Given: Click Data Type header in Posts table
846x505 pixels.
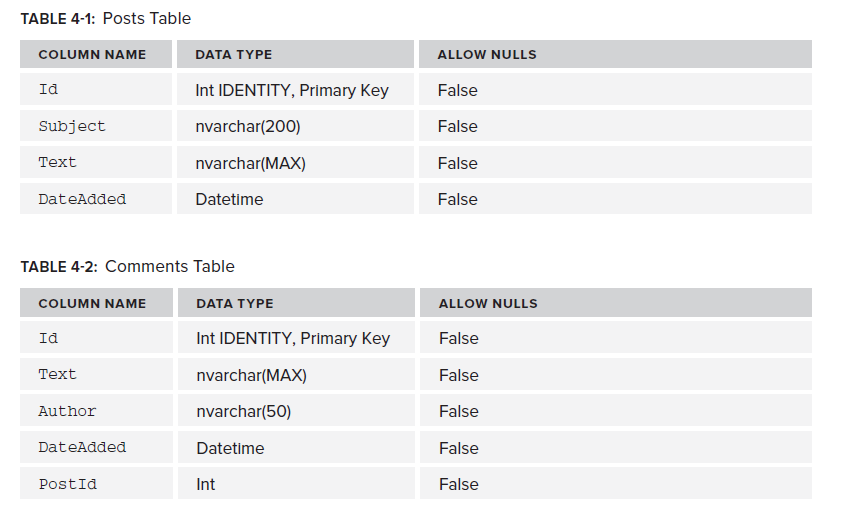Looking at the screenshot, I should 234,55.
